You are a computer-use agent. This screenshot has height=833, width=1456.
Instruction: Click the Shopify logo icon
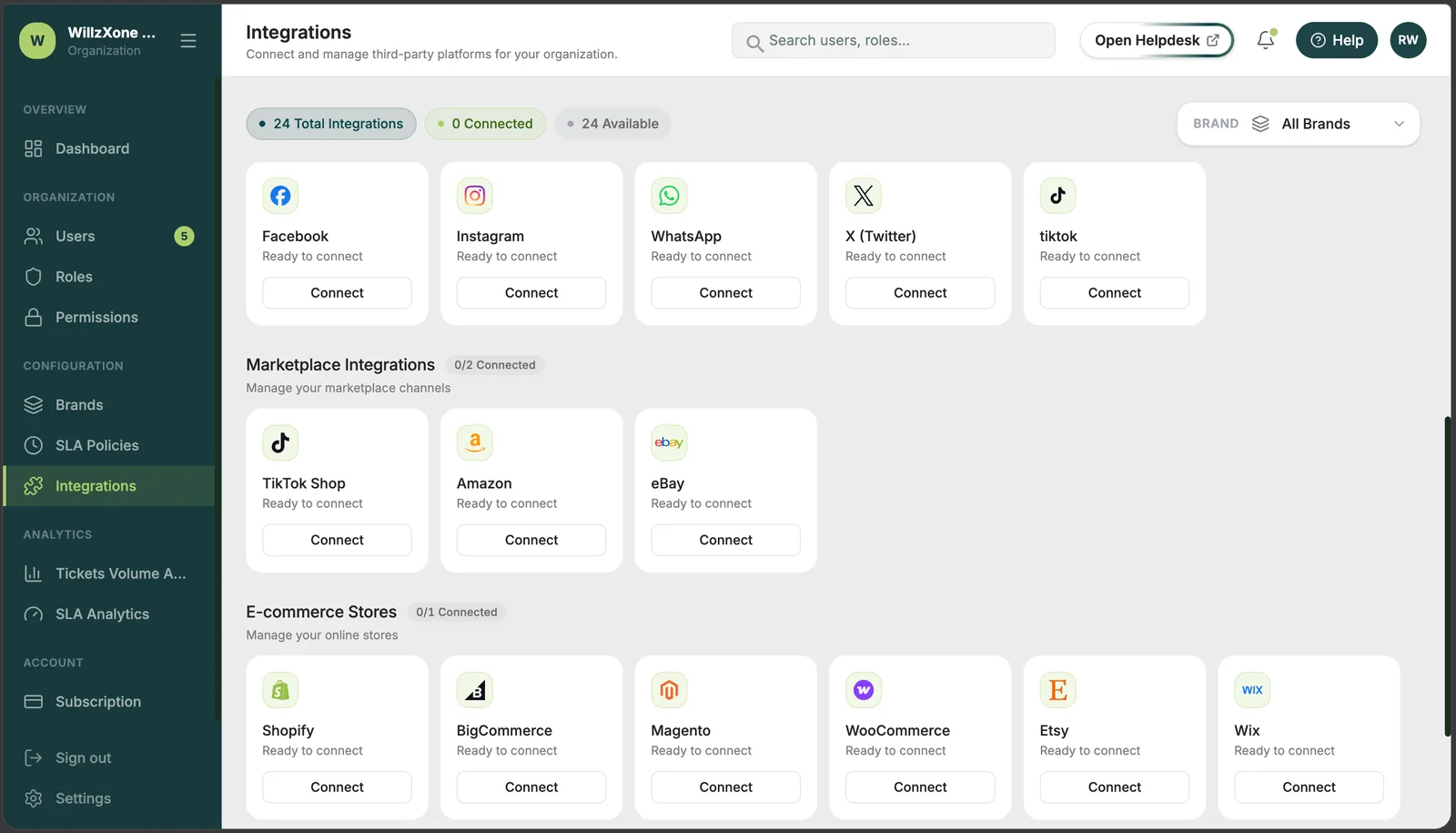(x=280, y=690)
